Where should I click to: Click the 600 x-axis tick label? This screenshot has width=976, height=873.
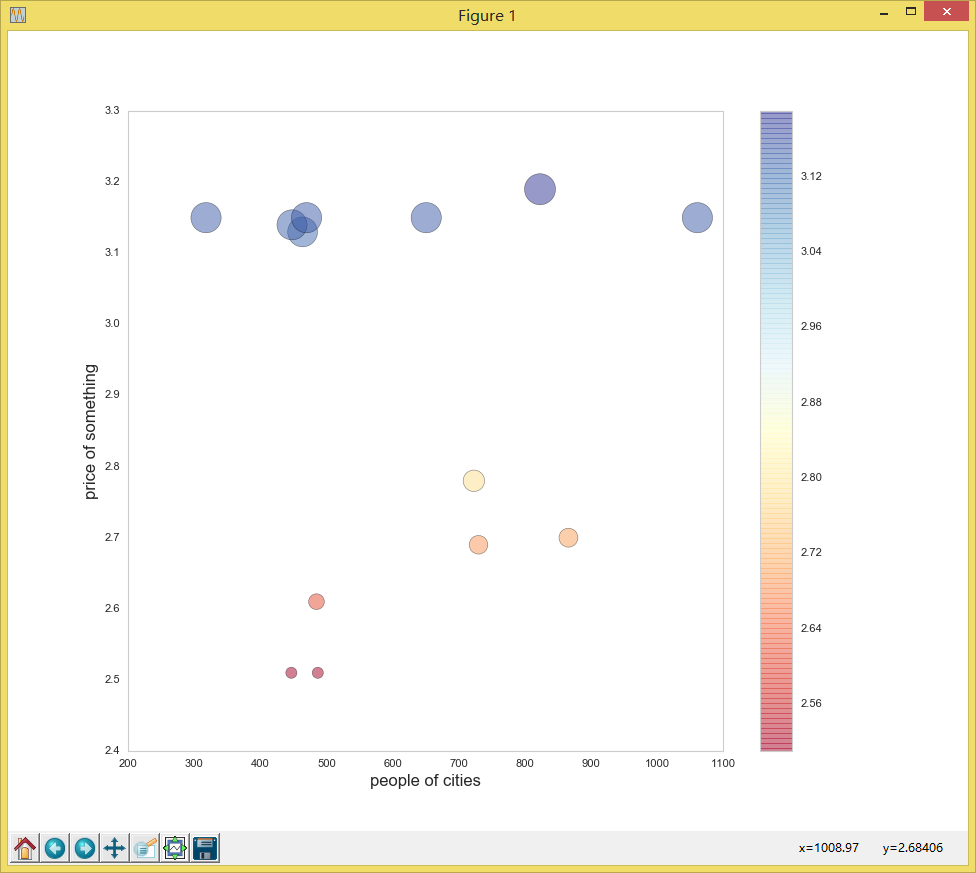(x=393, y=763)
